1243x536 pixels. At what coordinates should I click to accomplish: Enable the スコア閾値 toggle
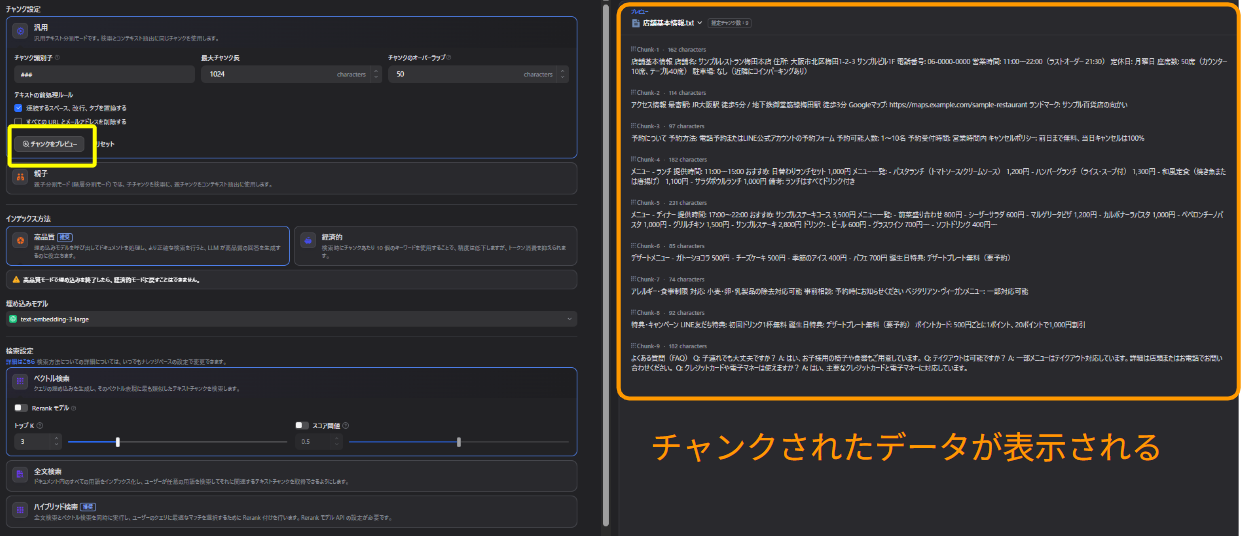coord(302,425)
